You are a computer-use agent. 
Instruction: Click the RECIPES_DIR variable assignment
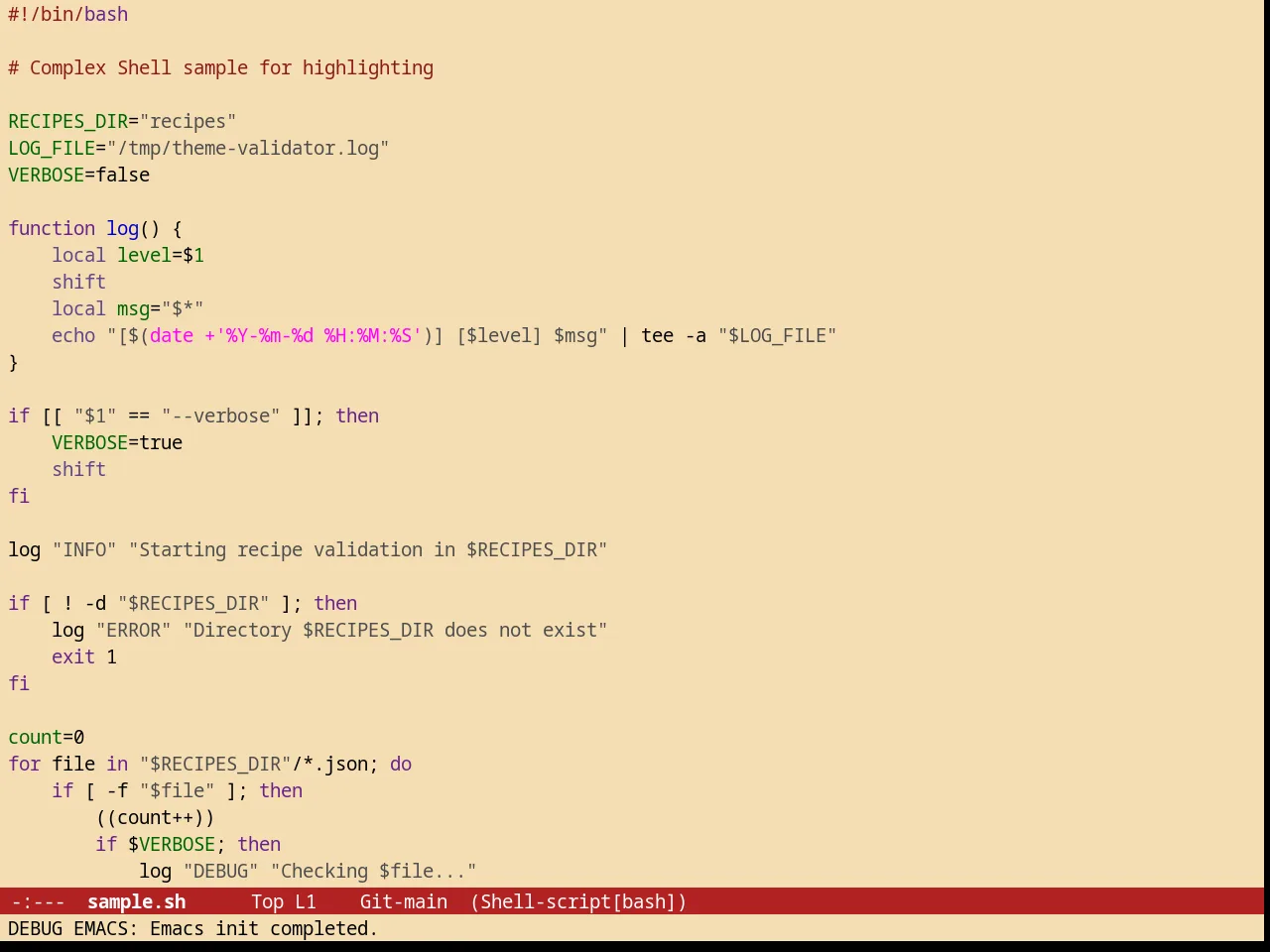[x=122, y=121]
